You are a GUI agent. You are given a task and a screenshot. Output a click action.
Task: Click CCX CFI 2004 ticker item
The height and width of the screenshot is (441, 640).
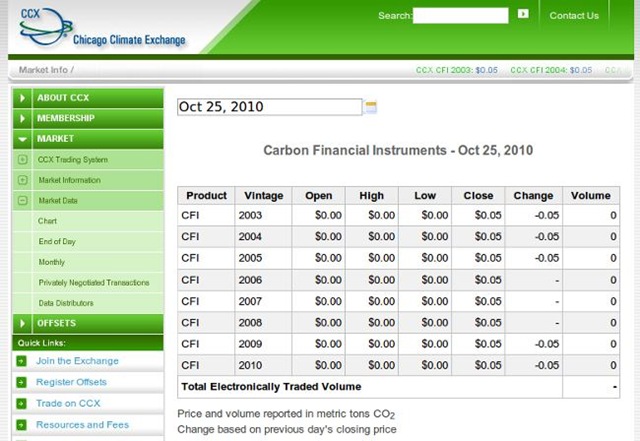551,70
